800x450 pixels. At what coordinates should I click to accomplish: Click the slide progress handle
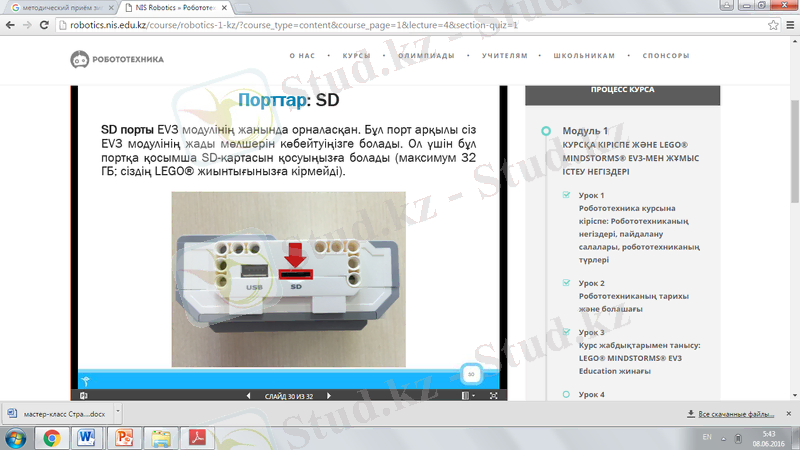470,374
